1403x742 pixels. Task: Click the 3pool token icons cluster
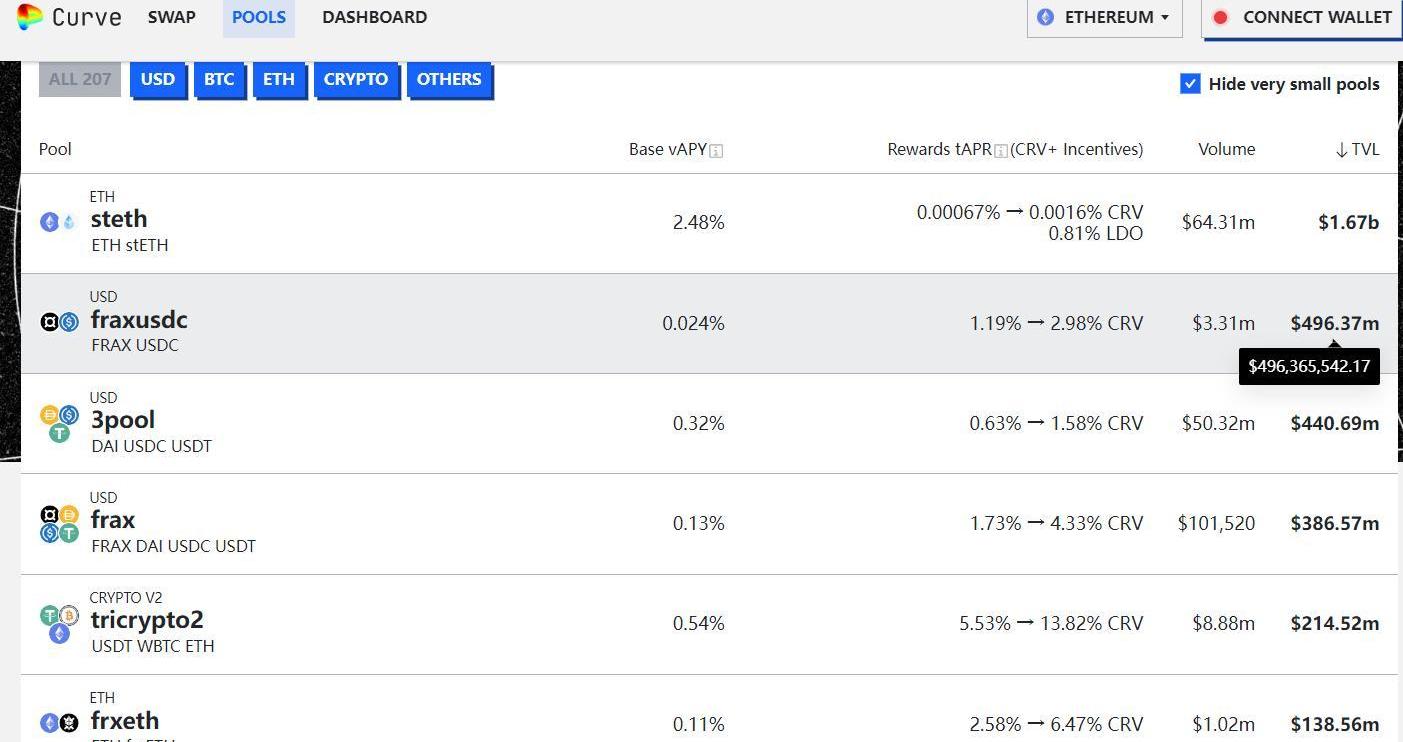click(x=59, y=422)
